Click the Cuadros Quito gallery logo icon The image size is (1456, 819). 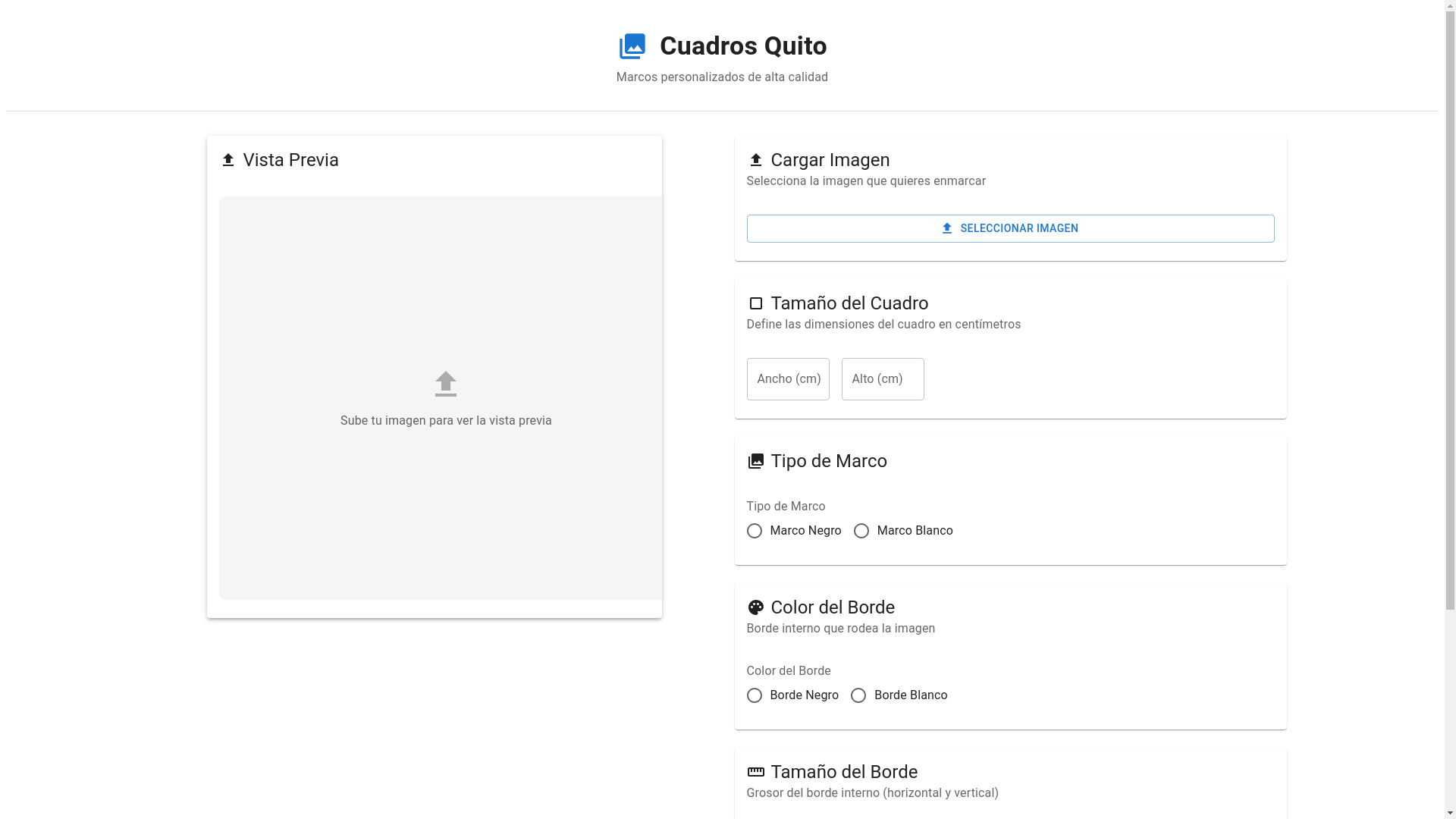tap(632, 46)
